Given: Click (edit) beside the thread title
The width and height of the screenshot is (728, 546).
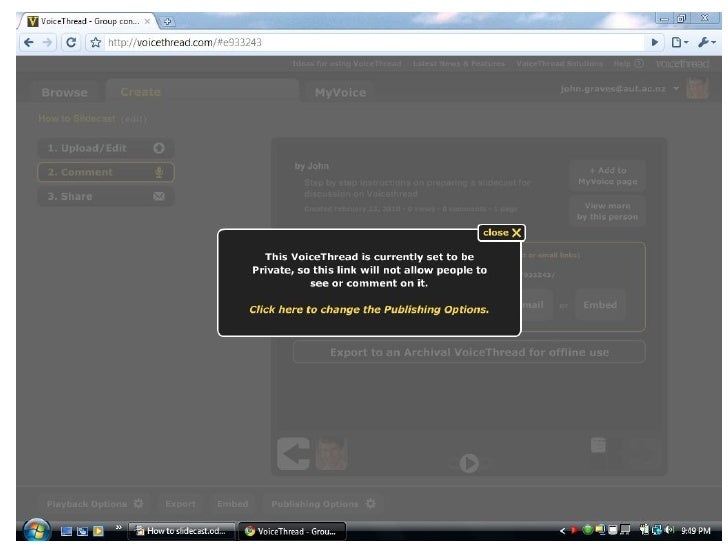Looking at the screenshot, I should (x=134, y=119).
